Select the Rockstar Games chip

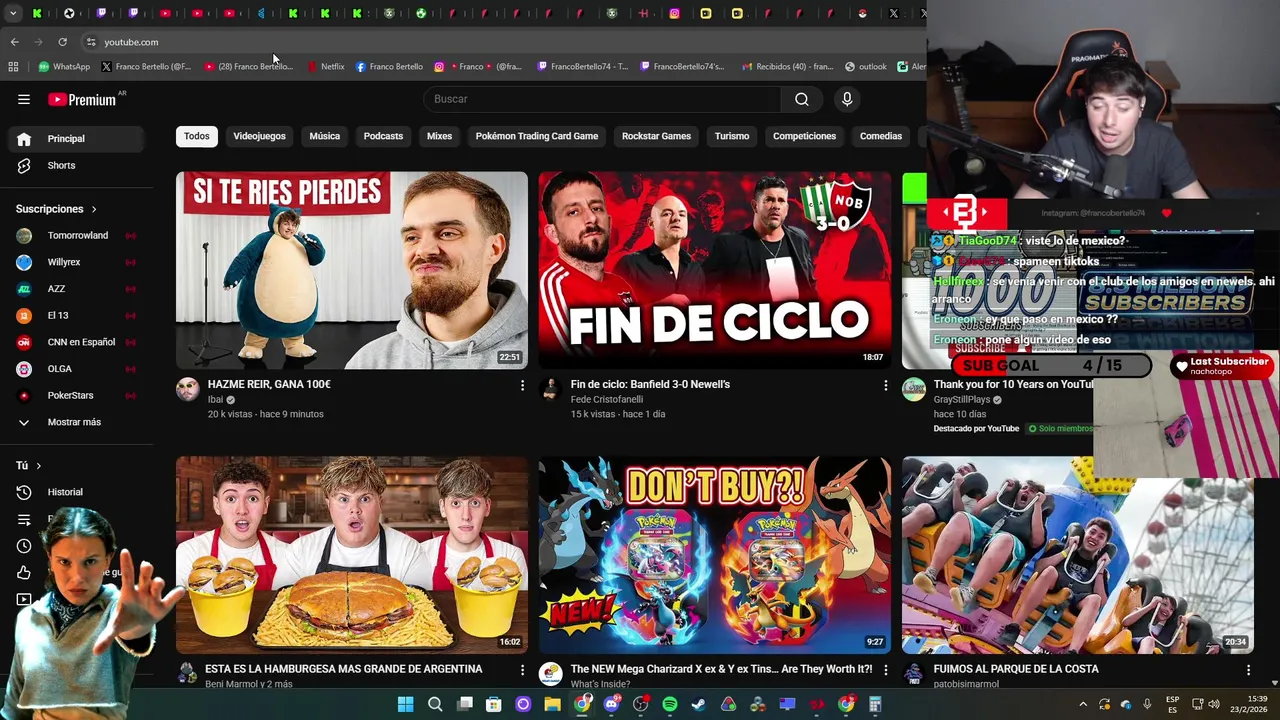[x=656, y=136]
